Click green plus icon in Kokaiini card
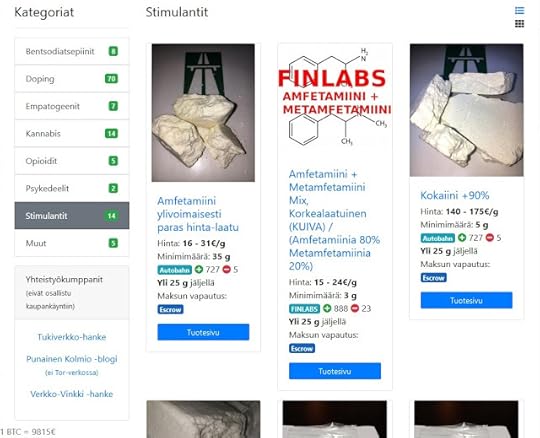This screenshot has width=540, height=438. [462, 238]
